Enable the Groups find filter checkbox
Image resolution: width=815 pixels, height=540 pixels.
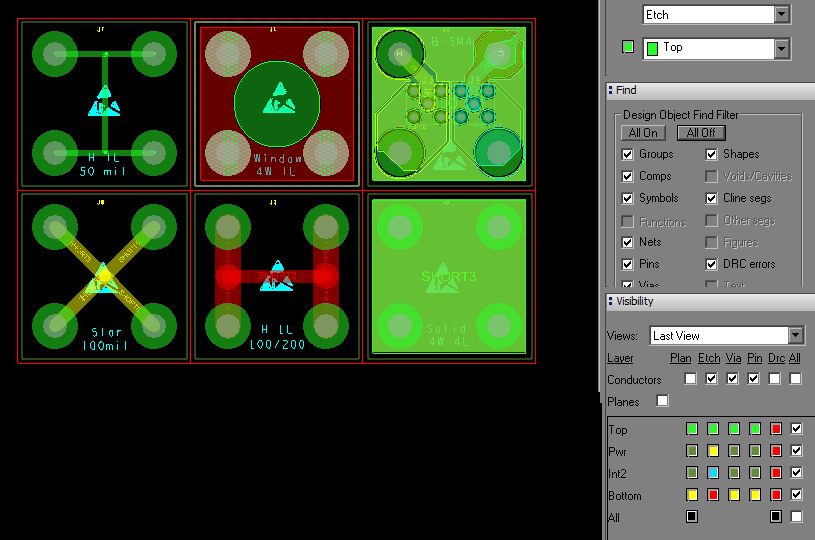[628, 154]
